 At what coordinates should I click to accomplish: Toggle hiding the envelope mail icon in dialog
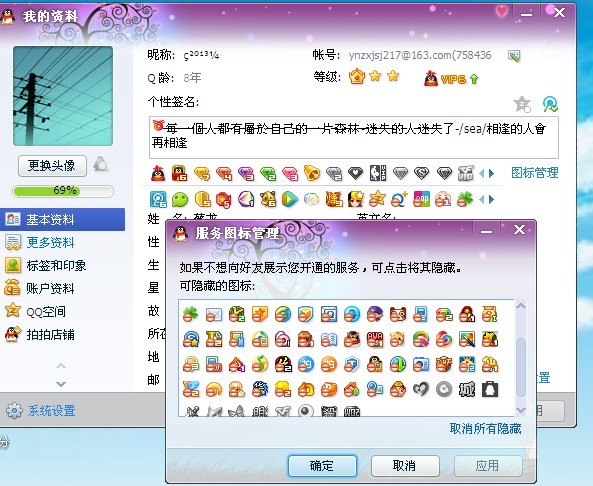(x=213, y=314)
